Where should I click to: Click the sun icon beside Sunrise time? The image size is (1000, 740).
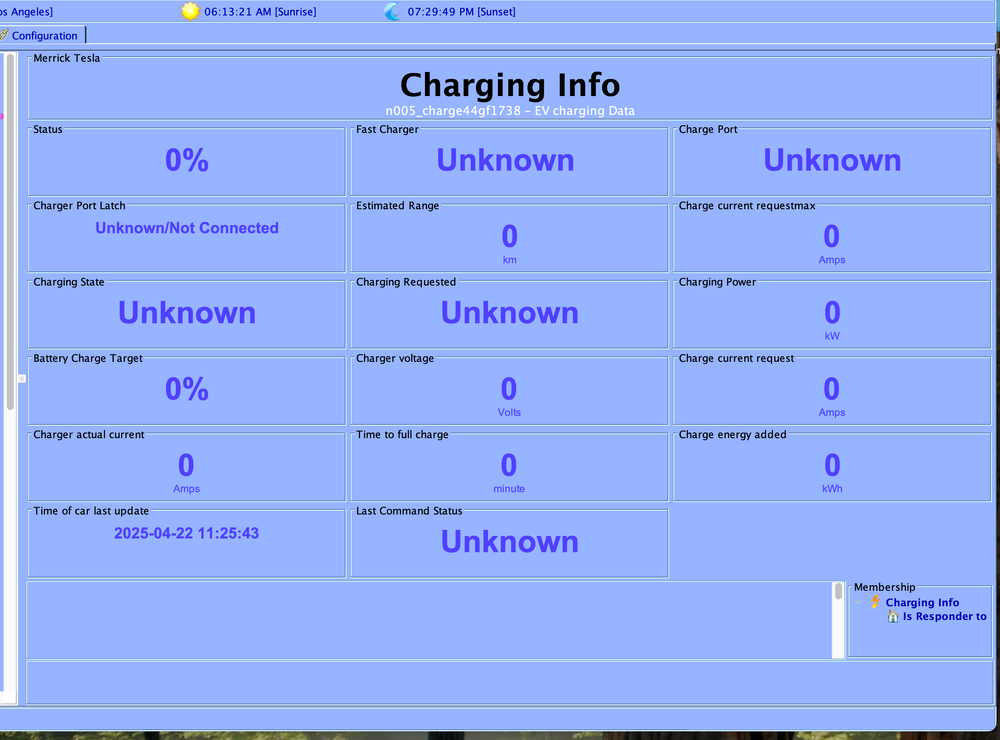point(190,12)
